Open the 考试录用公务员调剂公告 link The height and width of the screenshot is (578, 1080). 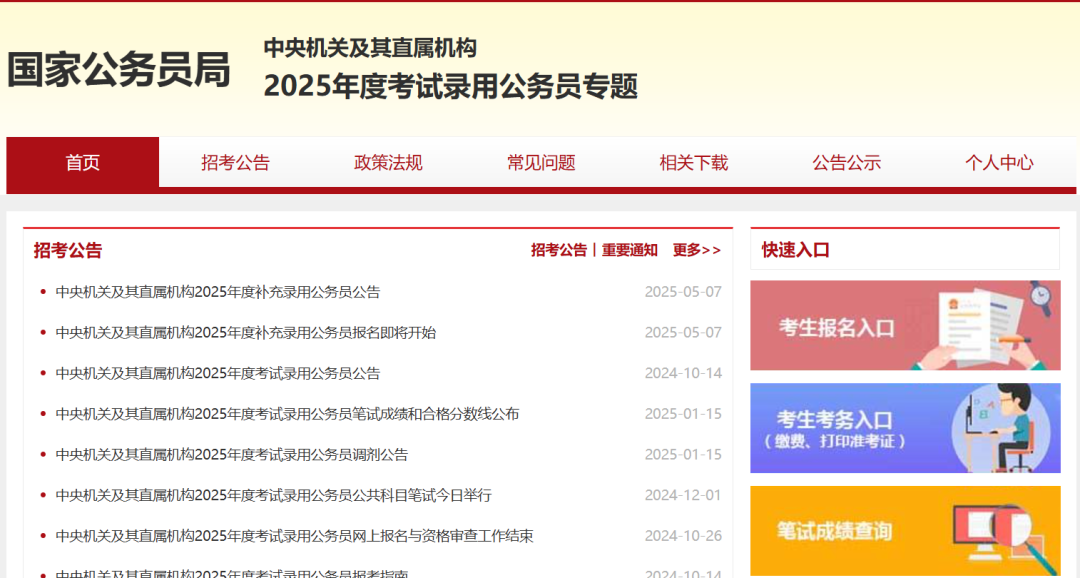tap(232, 455)
